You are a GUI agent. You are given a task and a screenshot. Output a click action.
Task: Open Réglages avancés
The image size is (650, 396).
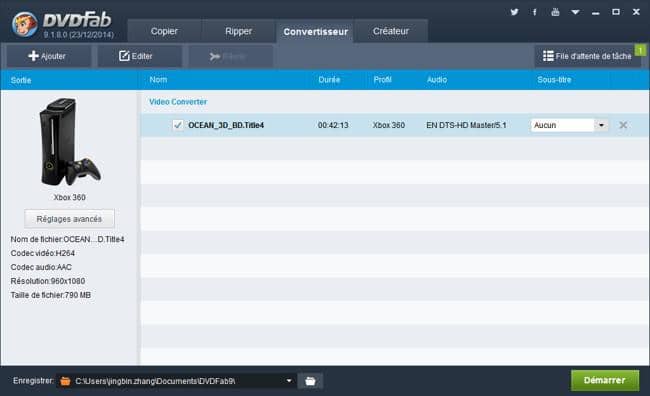pyautogui.click(x=69, y=219)
